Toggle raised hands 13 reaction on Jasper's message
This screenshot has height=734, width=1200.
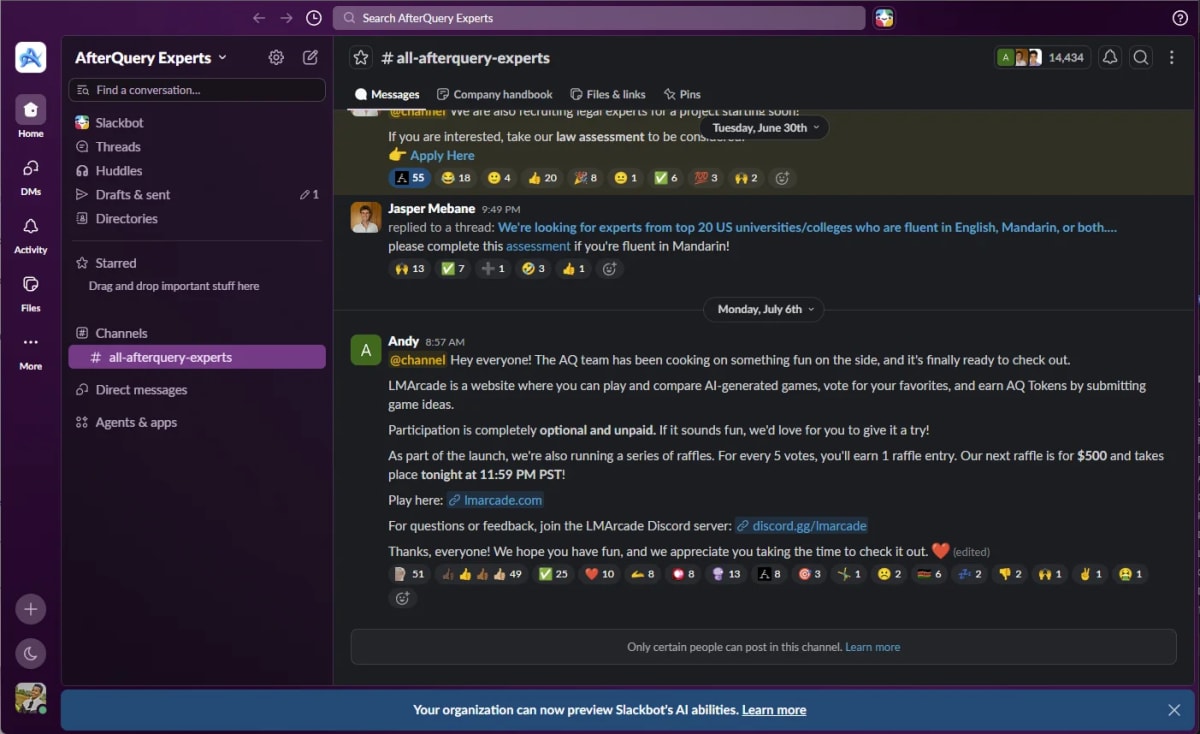(409, 269)
